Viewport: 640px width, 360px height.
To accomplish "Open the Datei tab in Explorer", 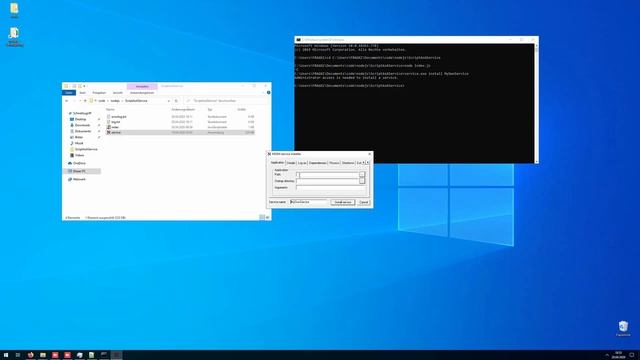I will [x=69, y=93].
